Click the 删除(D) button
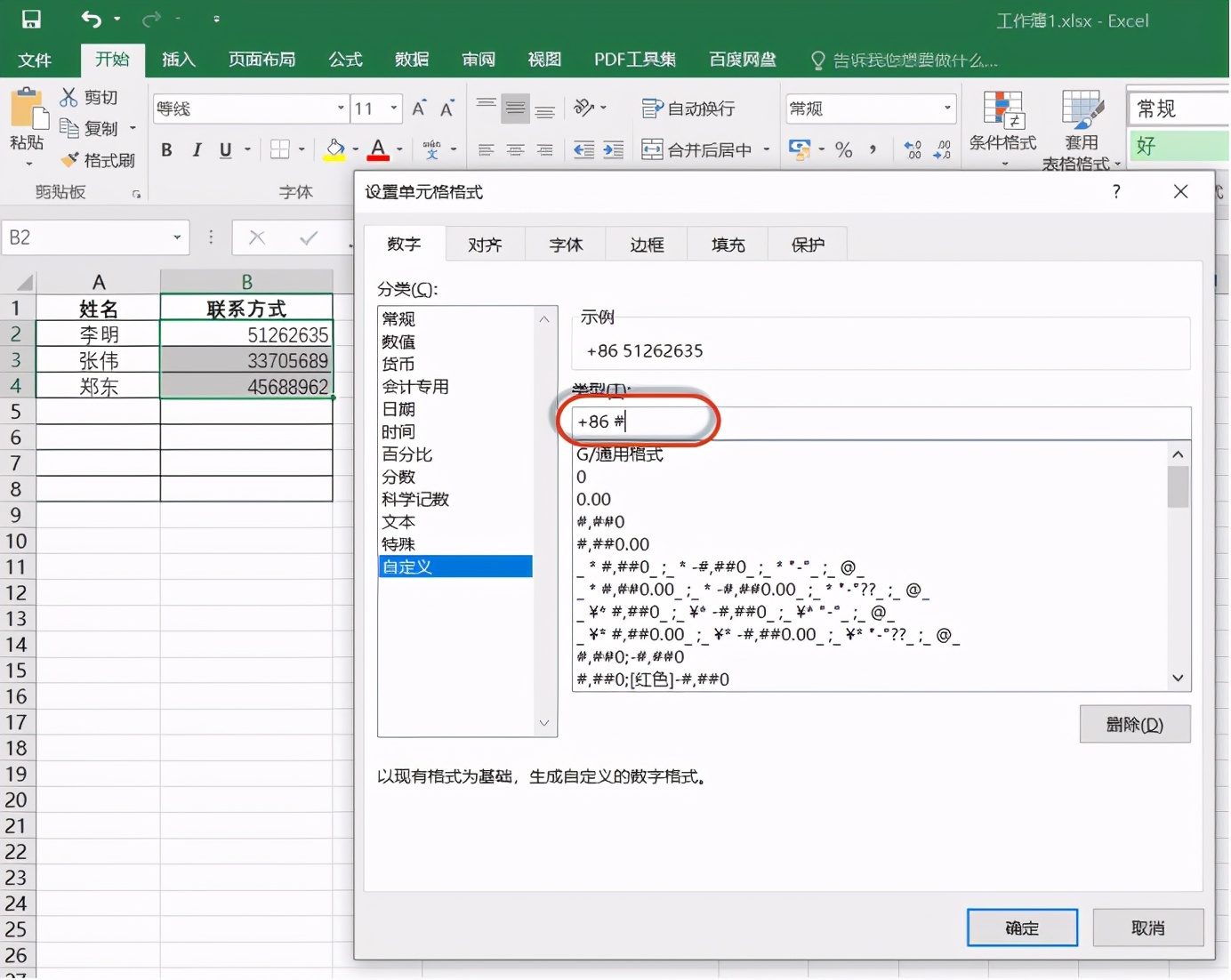Viewport: 1231px width, 980px height. pos(1135,724)
